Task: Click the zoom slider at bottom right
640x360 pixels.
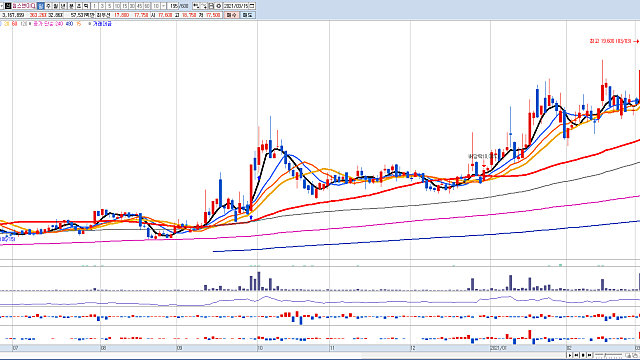Action: 609,355
